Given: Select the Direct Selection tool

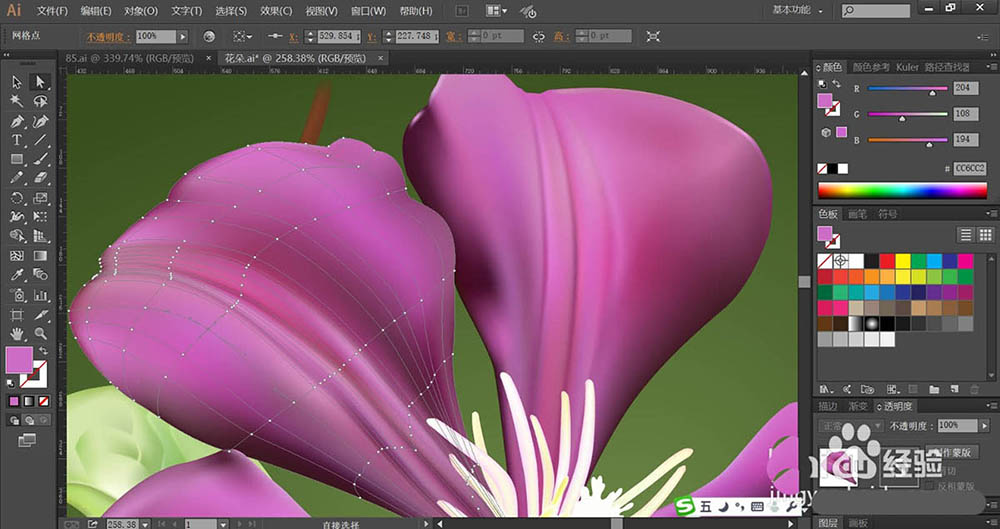Looking at the screenshot, I should point(41,82).
